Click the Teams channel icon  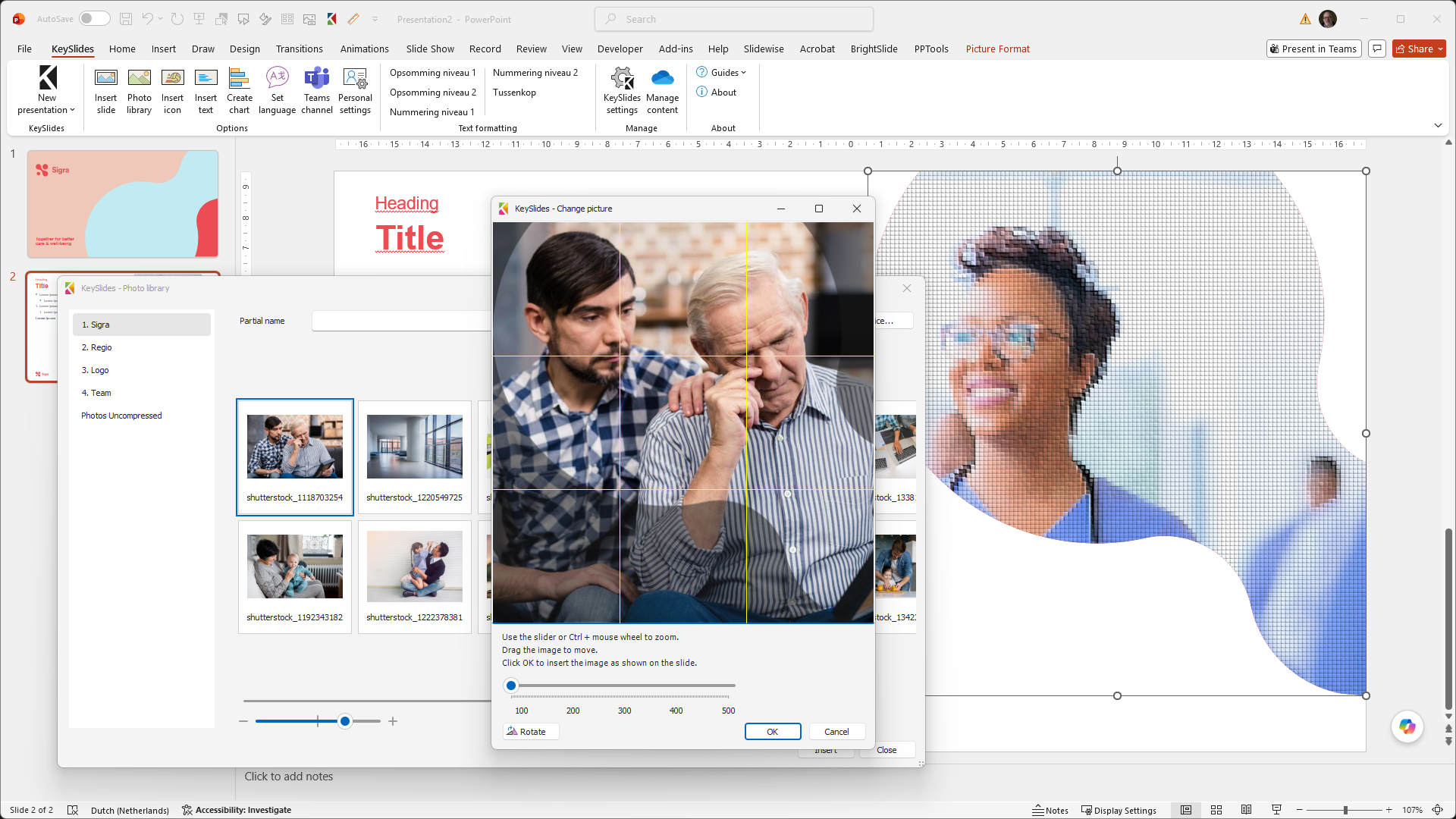coord(317,91)
